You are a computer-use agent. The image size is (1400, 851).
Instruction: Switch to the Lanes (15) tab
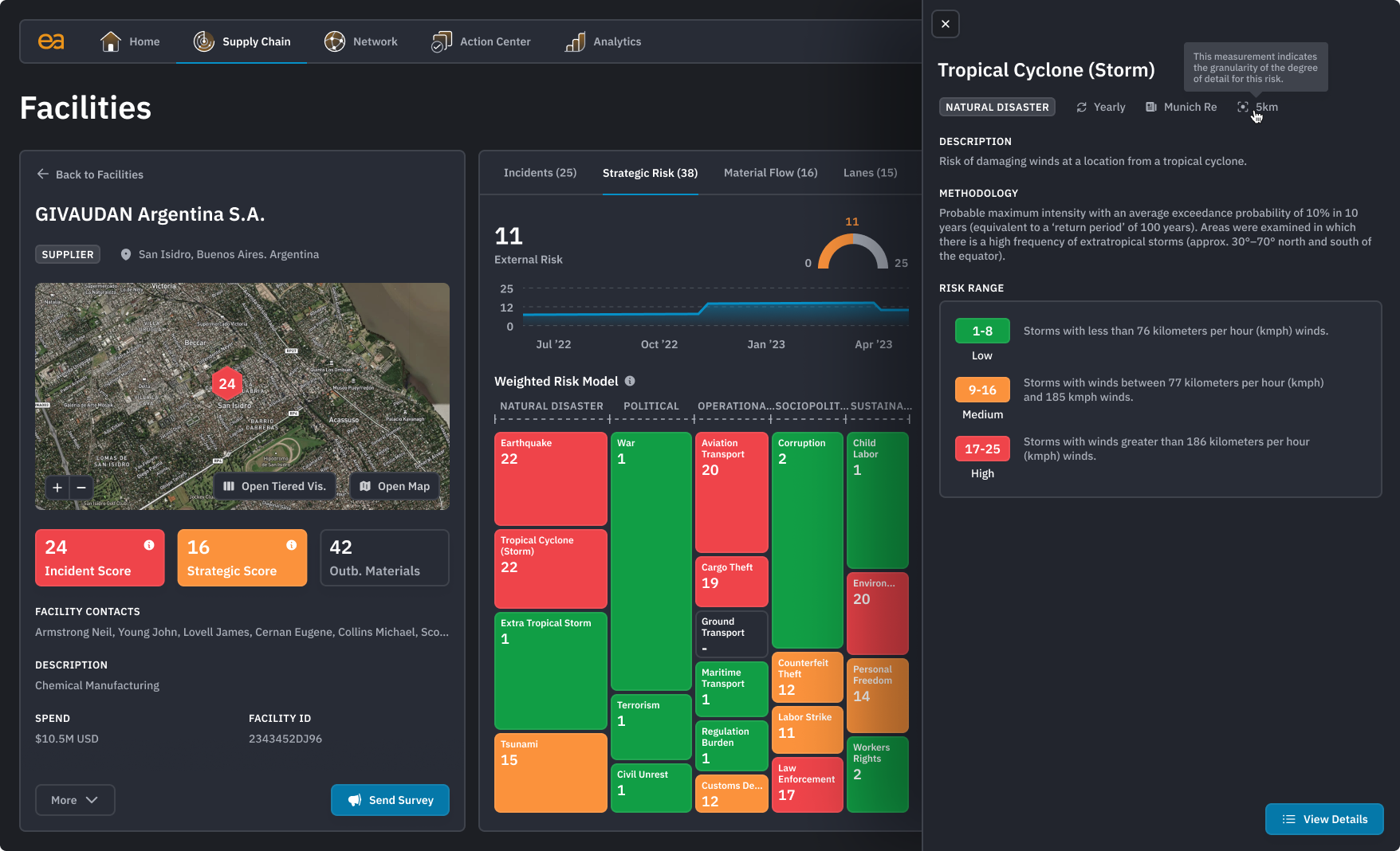870,173
